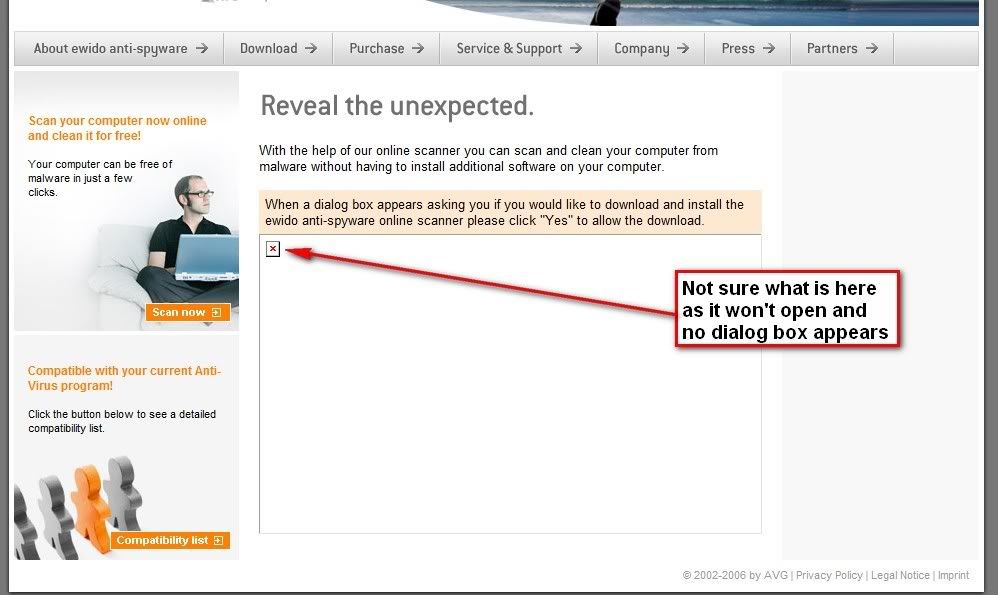The width and height of the screenshot is (998, 595).
Task: Open the Press section
Action: 748,48
